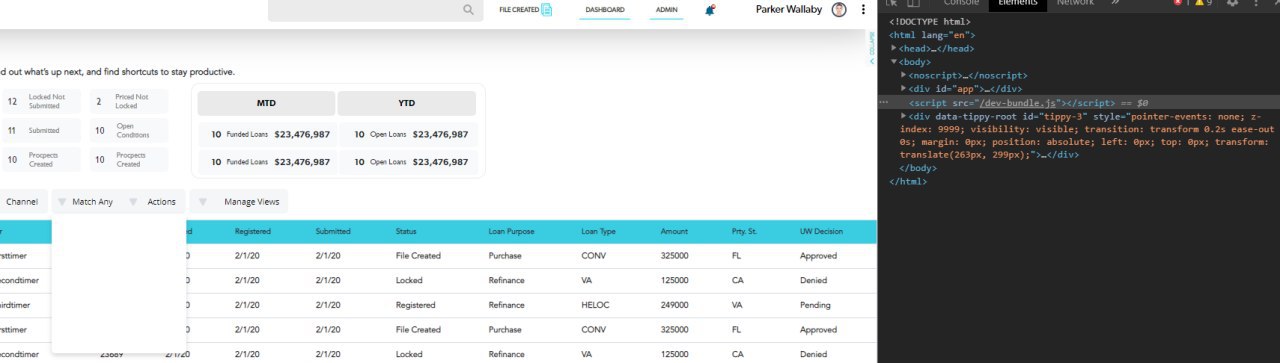Viewport: 1280px width, 363px height.
Task: Open DevTools settings gear
Action: tap(1232, 3)
